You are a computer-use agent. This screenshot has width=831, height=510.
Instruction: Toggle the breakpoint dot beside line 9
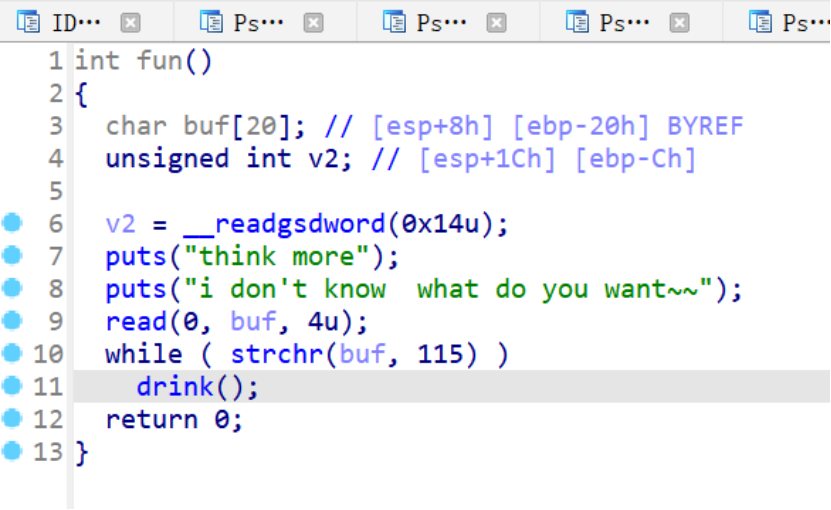tap(11, 321)
